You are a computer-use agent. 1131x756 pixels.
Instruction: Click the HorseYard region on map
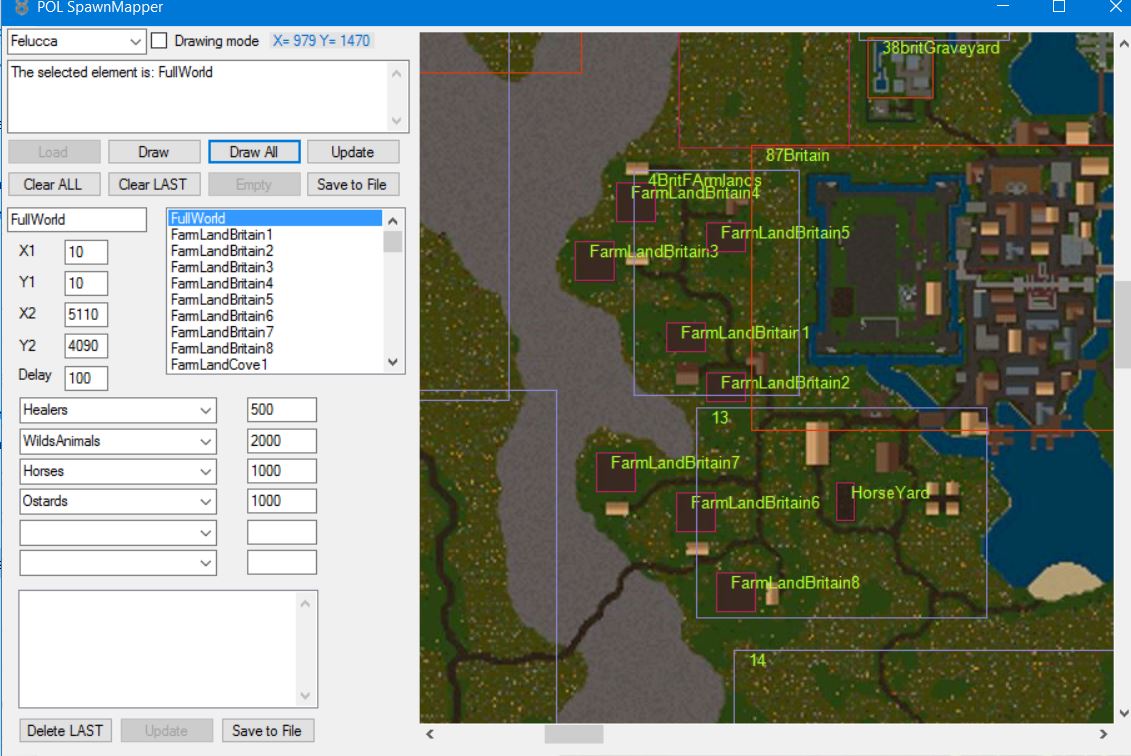(x=845, y=502)
